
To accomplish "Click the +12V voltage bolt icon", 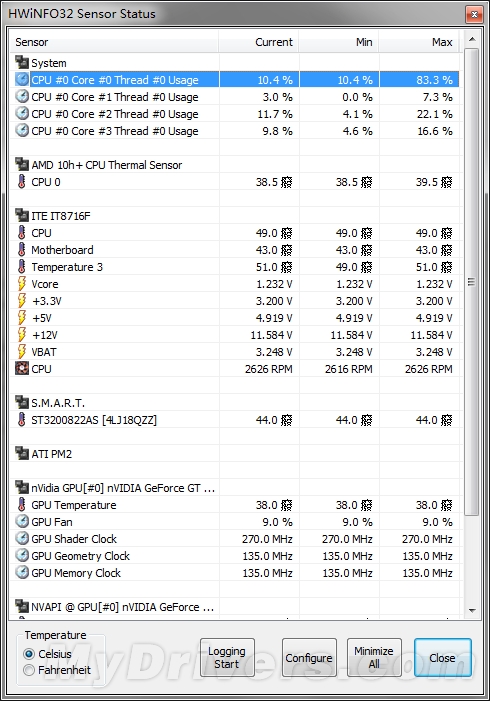I will click(21, 334).
